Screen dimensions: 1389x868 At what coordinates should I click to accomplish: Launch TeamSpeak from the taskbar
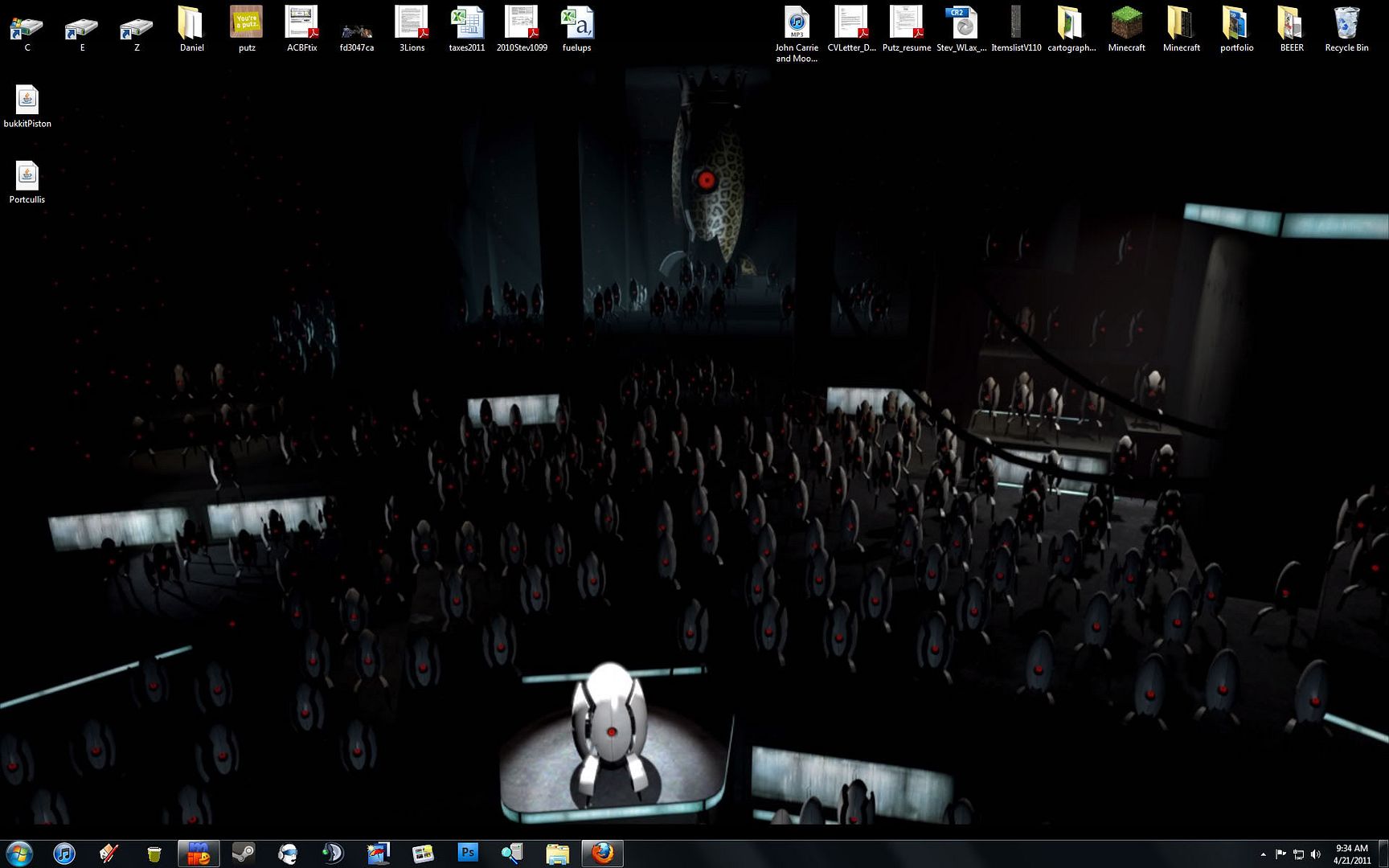coord(333,853)
